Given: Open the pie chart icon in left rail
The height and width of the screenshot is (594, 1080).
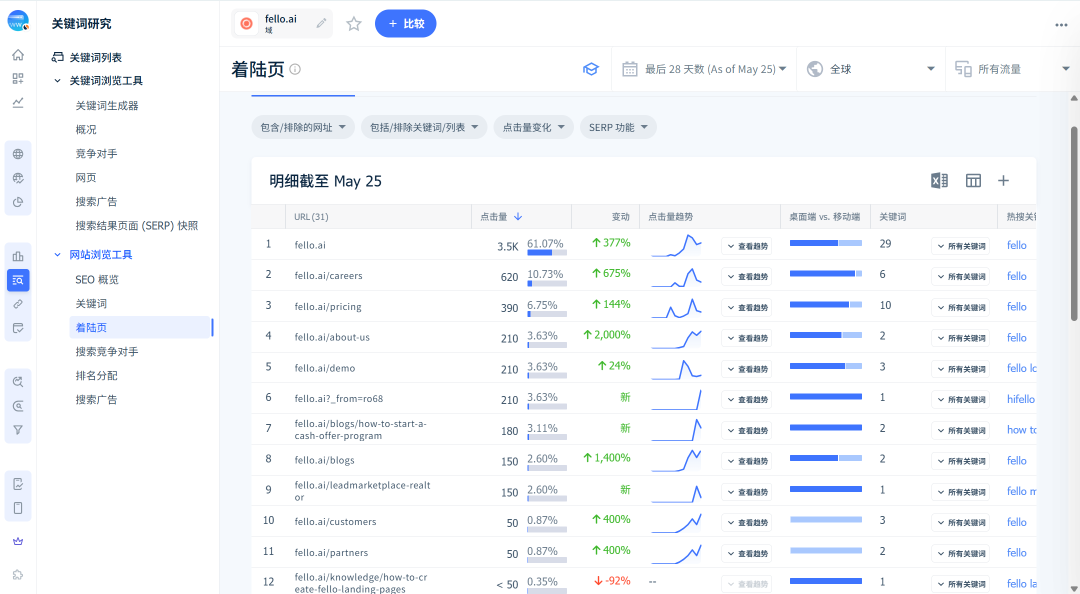Looking at the screenshot, I should point(18,202).
